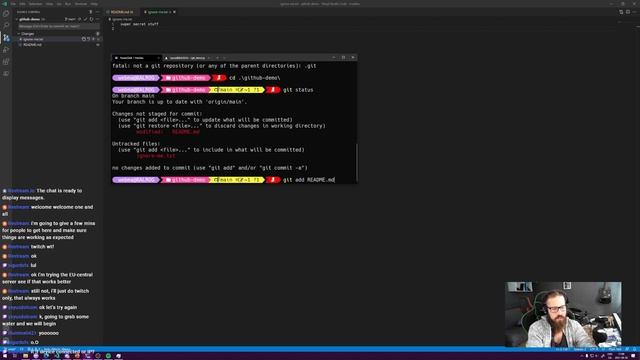Maximize the terminal window

click(x=343, y=58)
